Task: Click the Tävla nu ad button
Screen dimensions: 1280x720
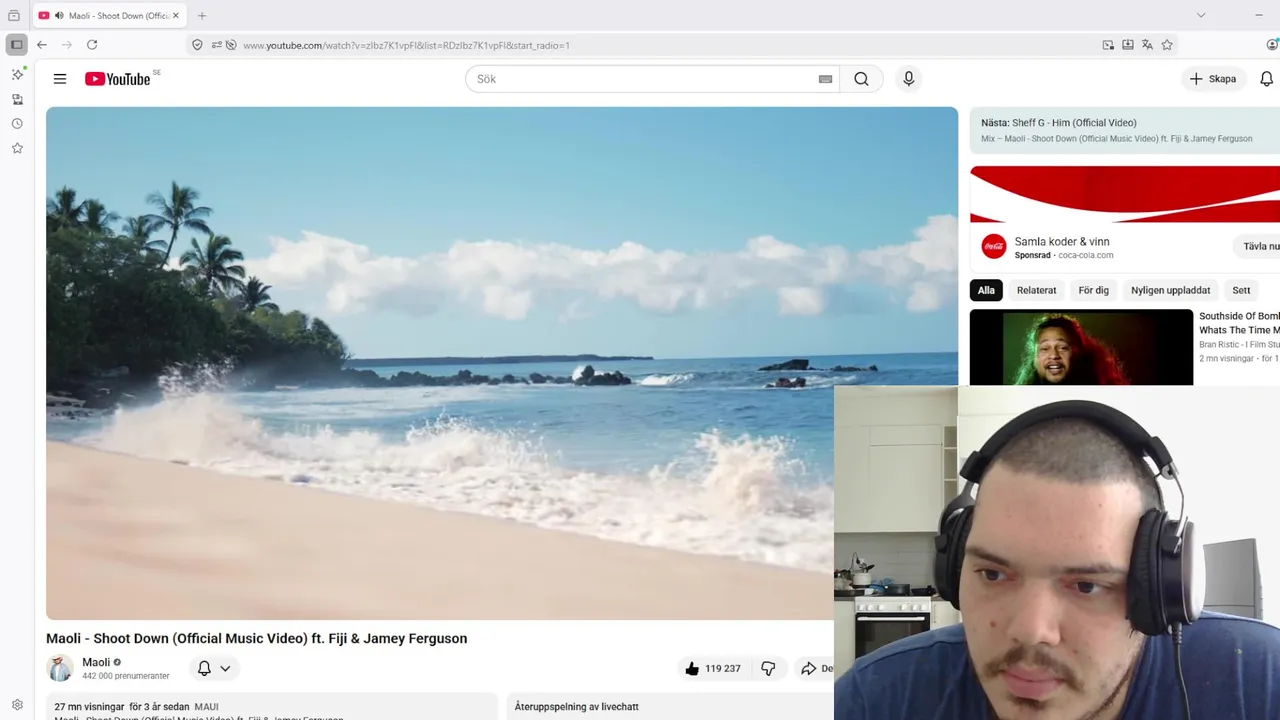Action: (x=1258, y=246)
